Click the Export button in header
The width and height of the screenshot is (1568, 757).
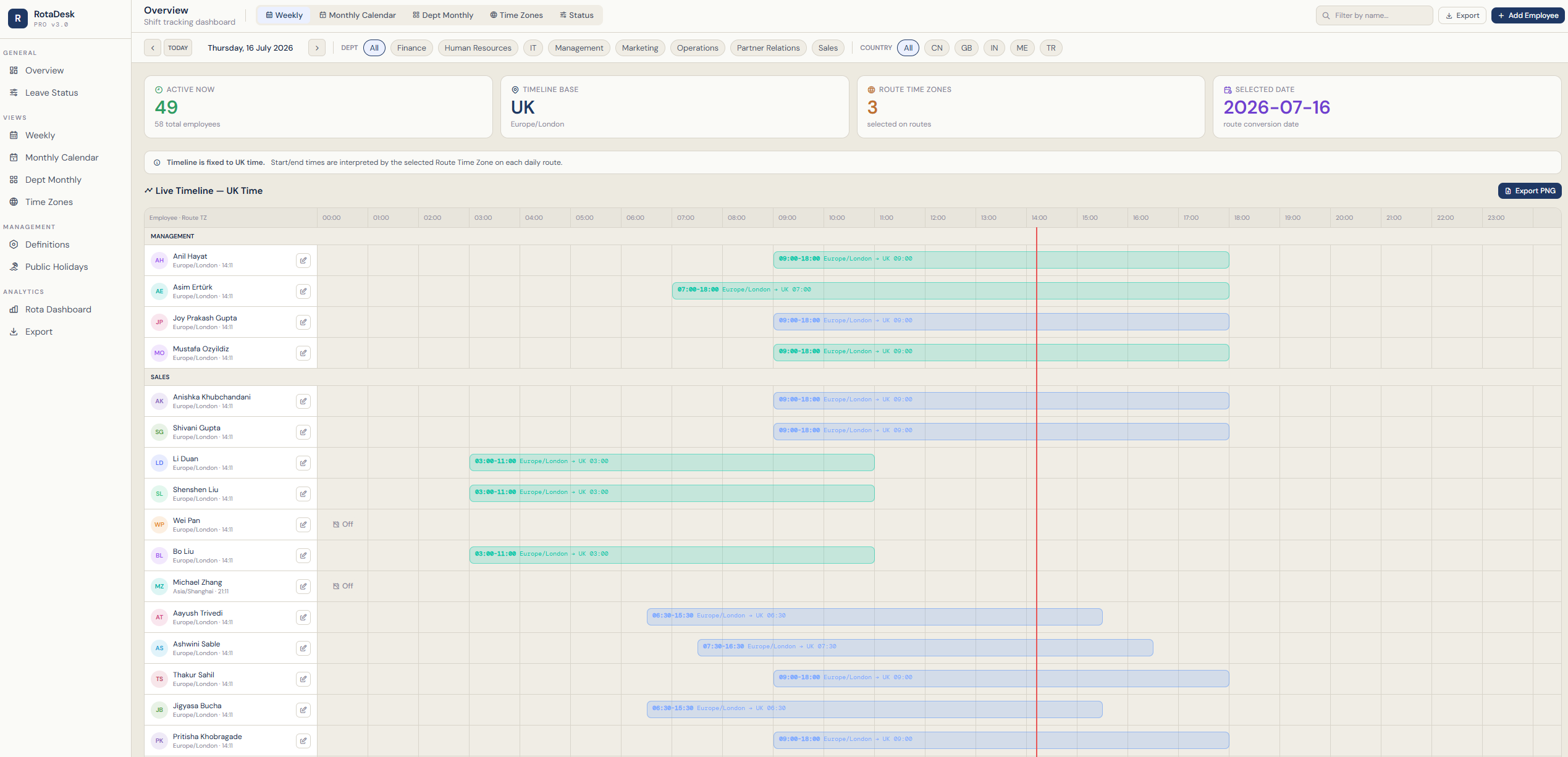click(1462, 15)
